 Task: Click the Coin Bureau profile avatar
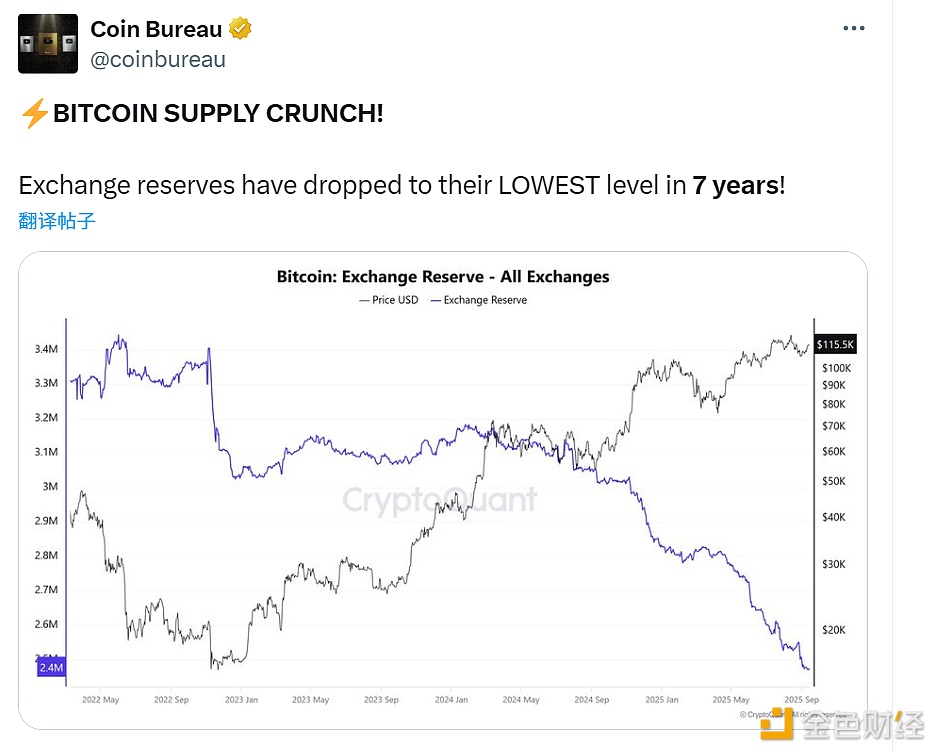tap(48, 44)
